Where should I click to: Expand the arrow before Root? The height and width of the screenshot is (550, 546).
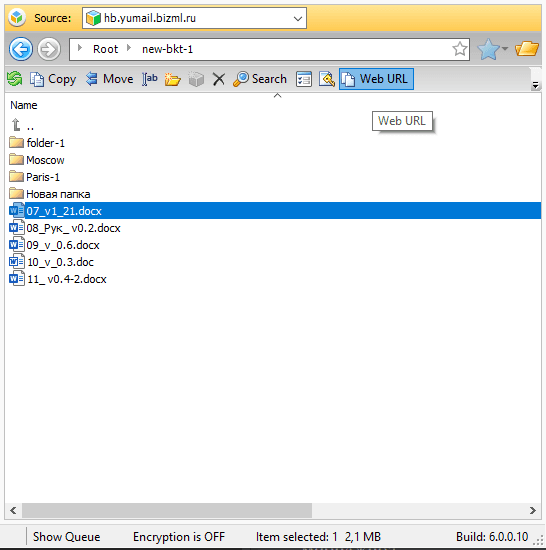[x=80, y=48]
